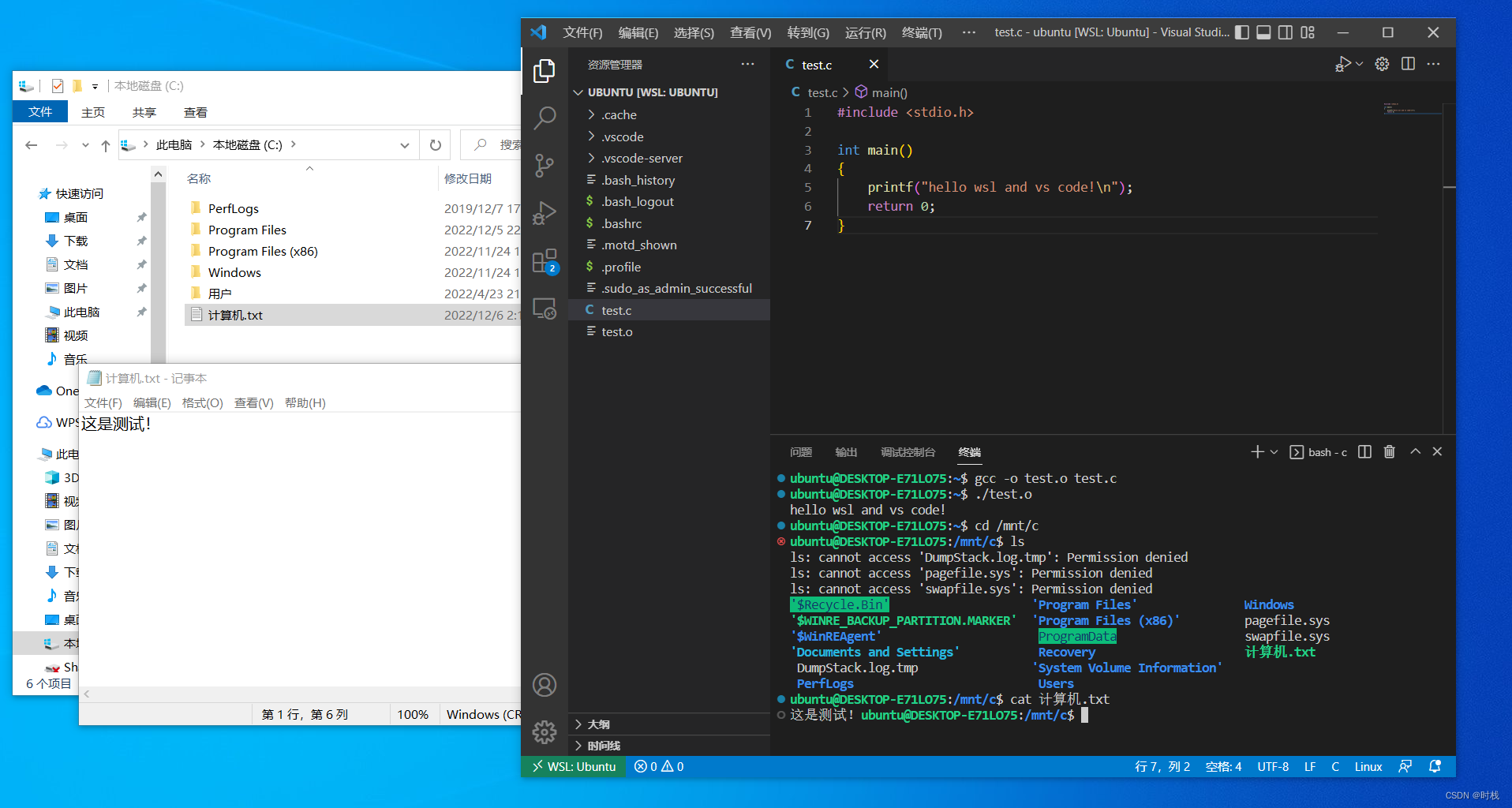The width and height of the screenshot is (1512, 808).
Task: Open the Manage gear in activity bar
Action: (x=544, y=732)
